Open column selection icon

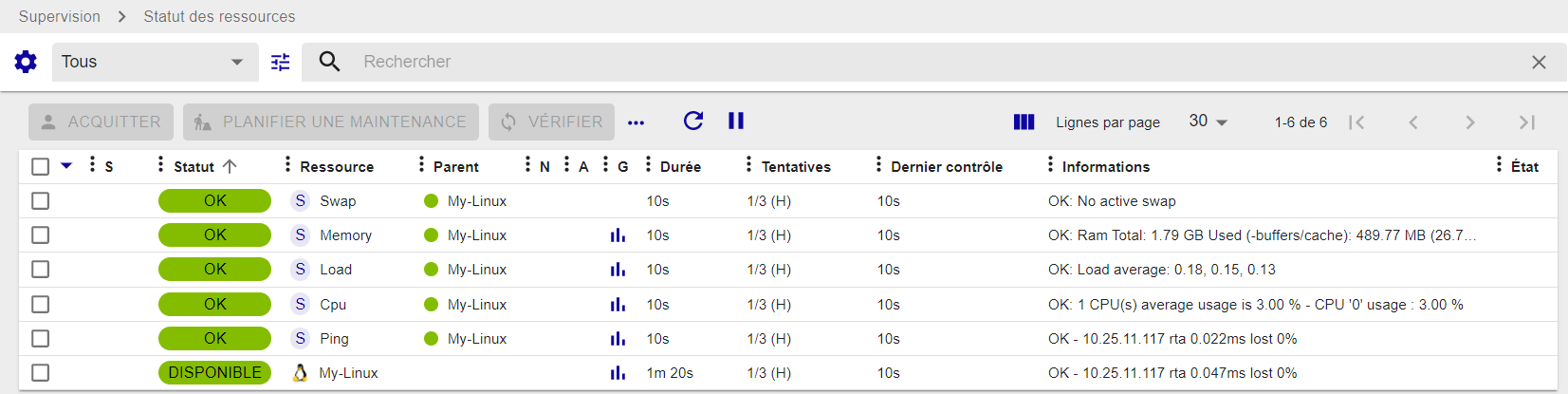tap(1024, 122)
